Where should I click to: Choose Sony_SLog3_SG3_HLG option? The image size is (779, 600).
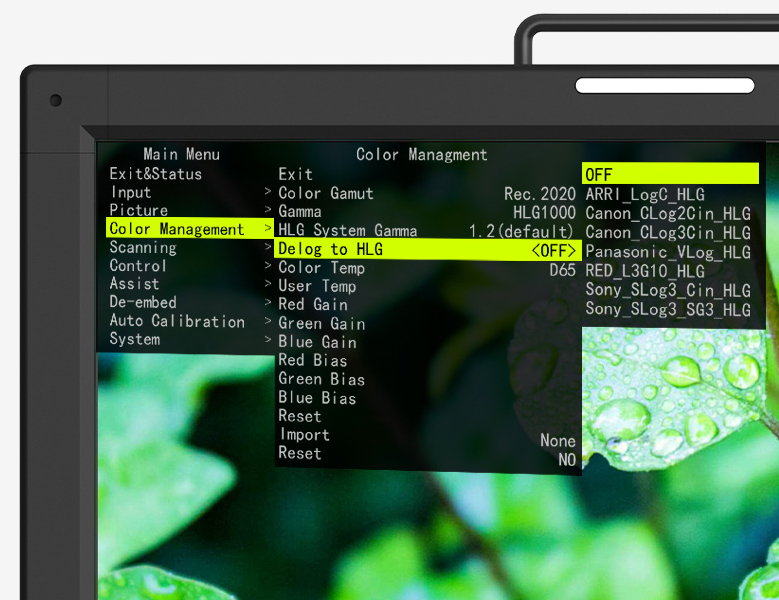668,309
